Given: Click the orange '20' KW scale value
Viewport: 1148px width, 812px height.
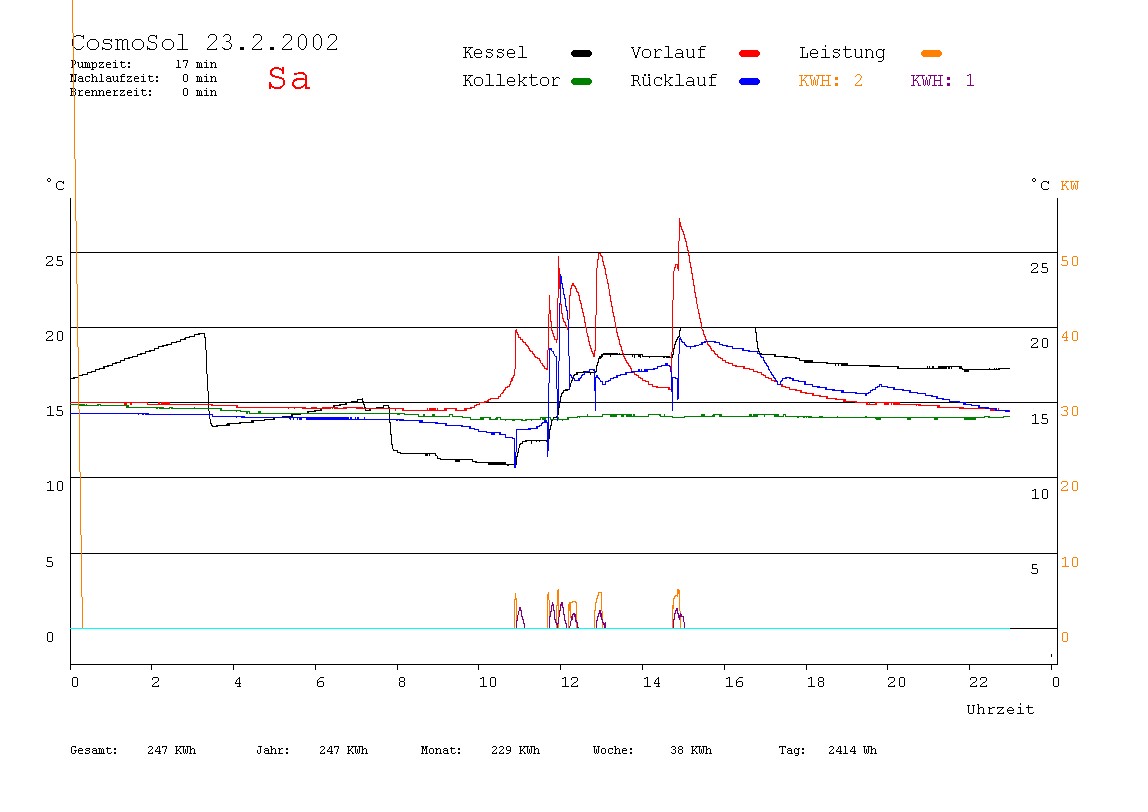Looking at the screenshot, I should pos(1070,486).
